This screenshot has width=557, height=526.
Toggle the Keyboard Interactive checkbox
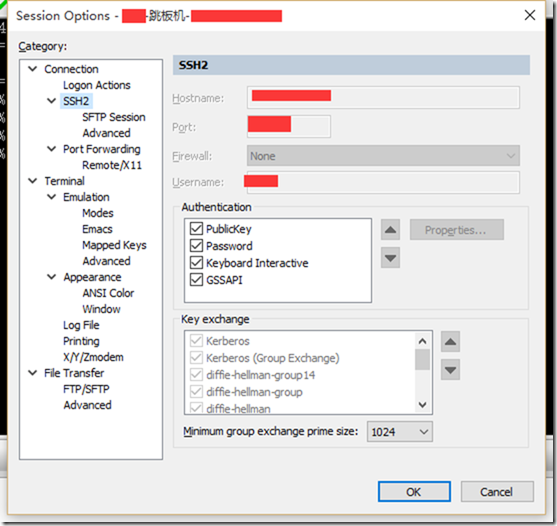pos(196,263)
